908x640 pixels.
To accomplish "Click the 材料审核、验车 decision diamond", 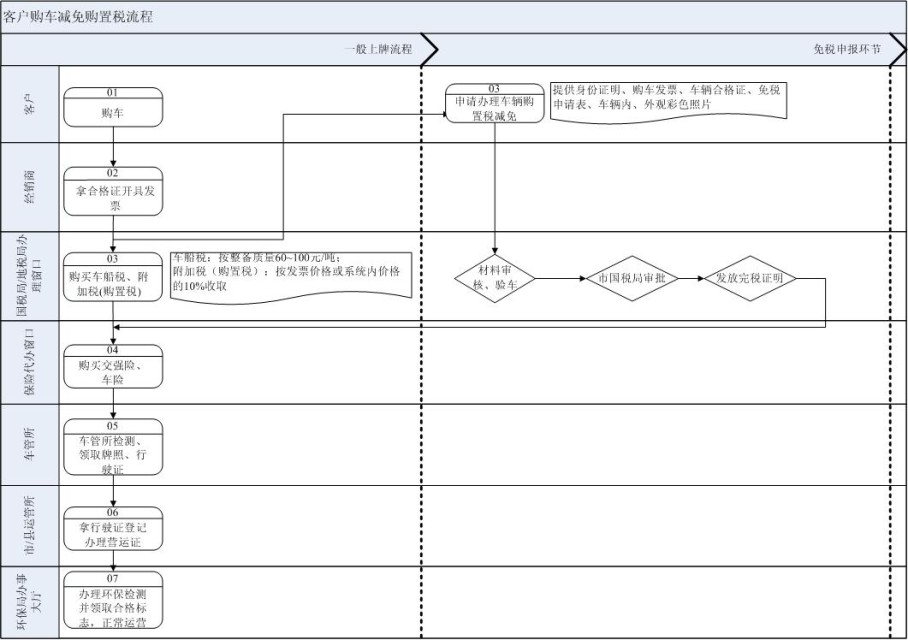I will [x=495, y=279].
